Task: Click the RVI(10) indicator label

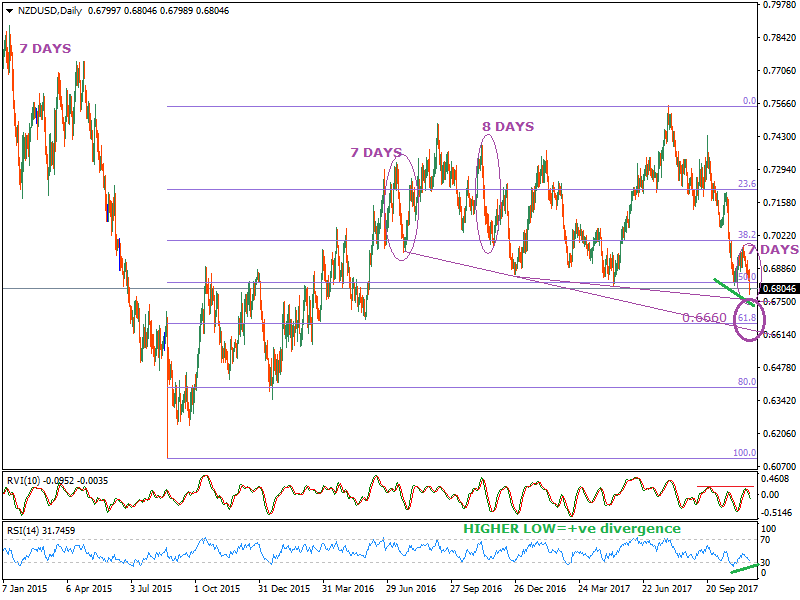Action: (23, 481)
